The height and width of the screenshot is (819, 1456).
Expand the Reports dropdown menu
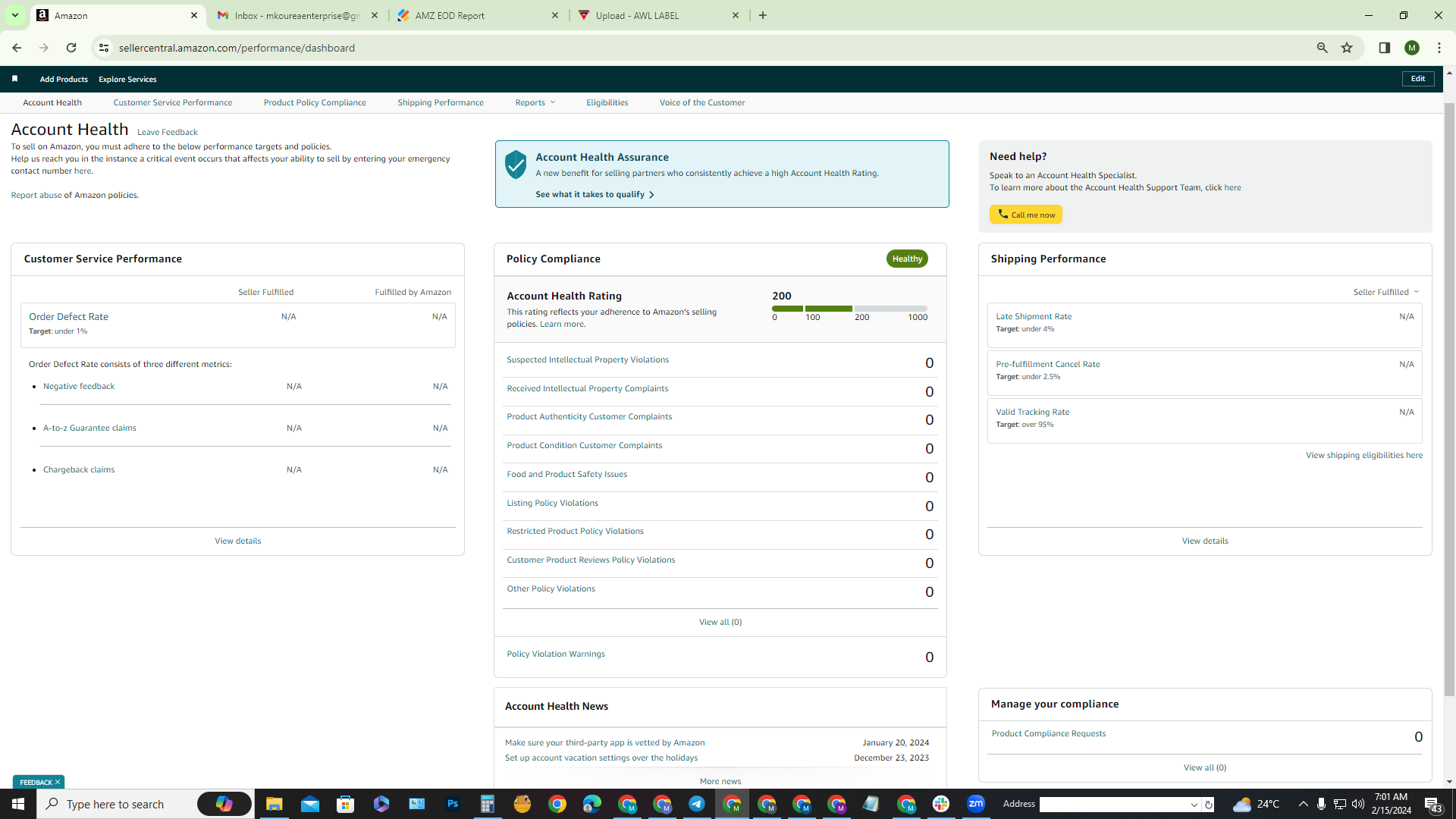tap(535, 102)
